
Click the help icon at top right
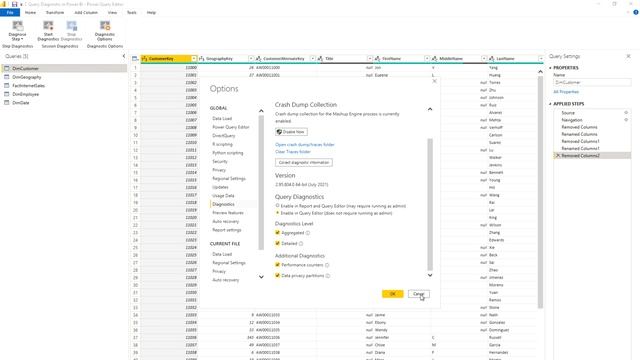pyautogui.click(x=636, y=12)
